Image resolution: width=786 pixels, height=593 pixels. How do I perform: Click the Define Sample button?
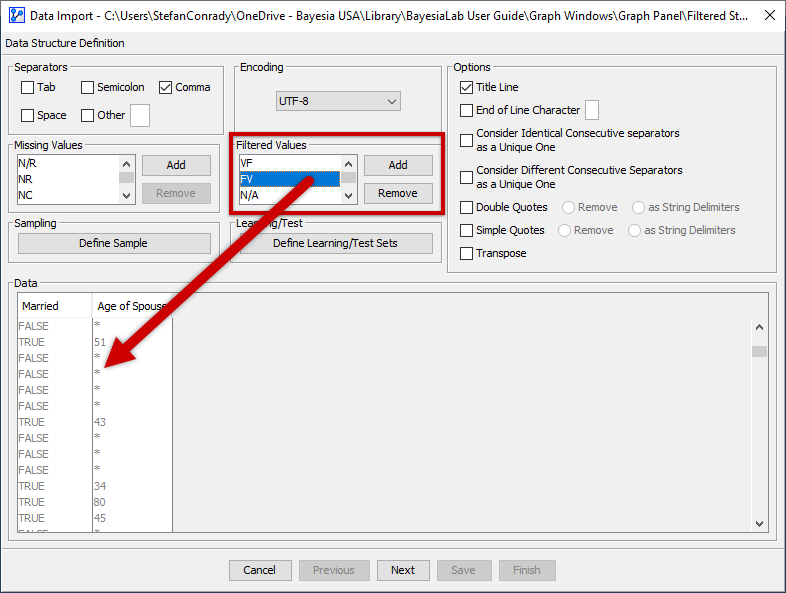click(114, 244)
